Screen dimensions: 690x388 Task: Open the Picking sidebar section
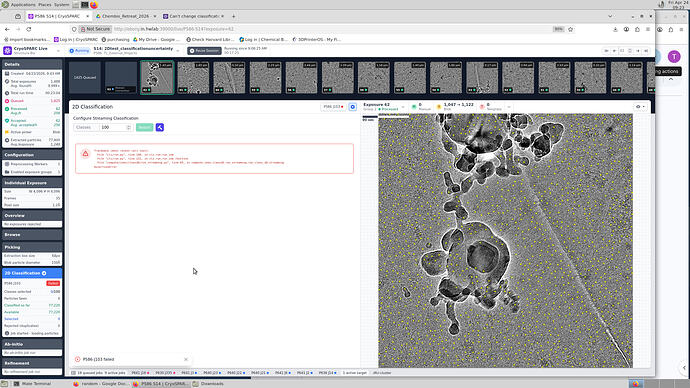32,247
